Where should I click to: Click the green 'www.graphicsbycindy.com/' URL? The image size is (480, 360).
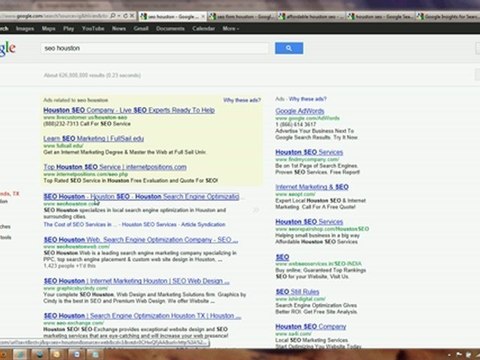click(76, 288)
